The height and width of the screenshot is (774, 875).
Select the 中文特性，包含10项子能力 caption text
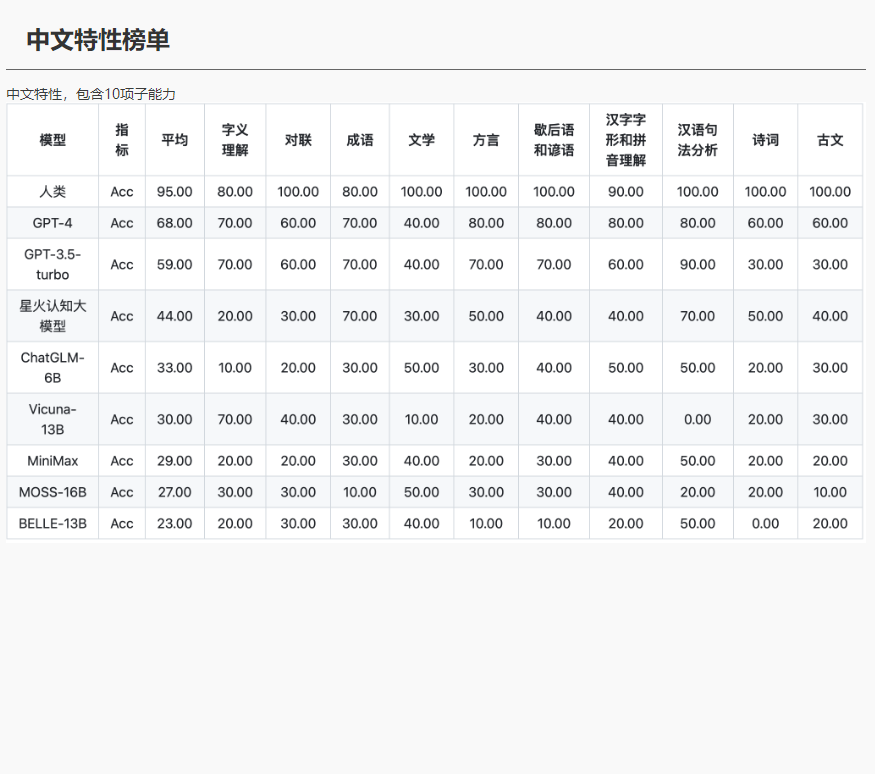click(x=91, y=94)
